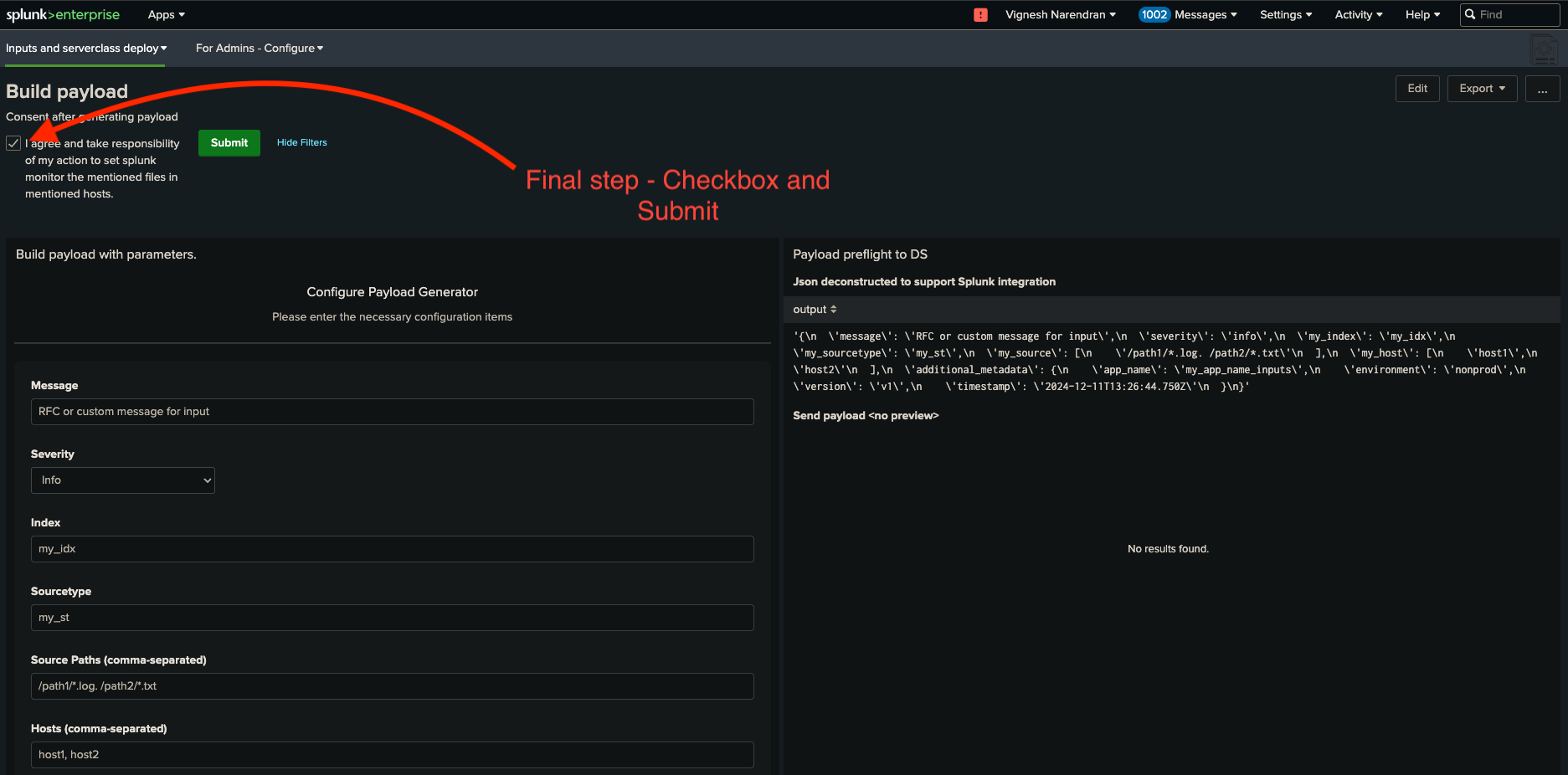Click the Index input field
Screen dimensions: 1568x775
pos(393,549)
